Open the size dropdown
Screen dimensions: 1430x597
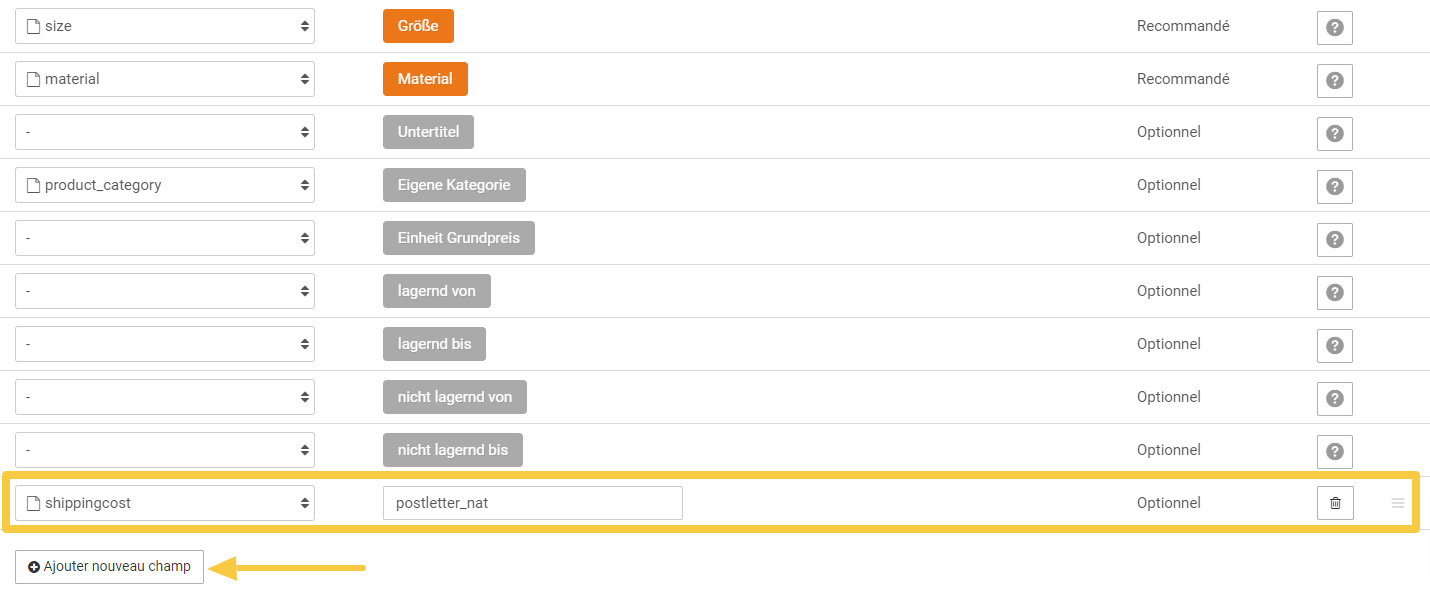(165, 26)
